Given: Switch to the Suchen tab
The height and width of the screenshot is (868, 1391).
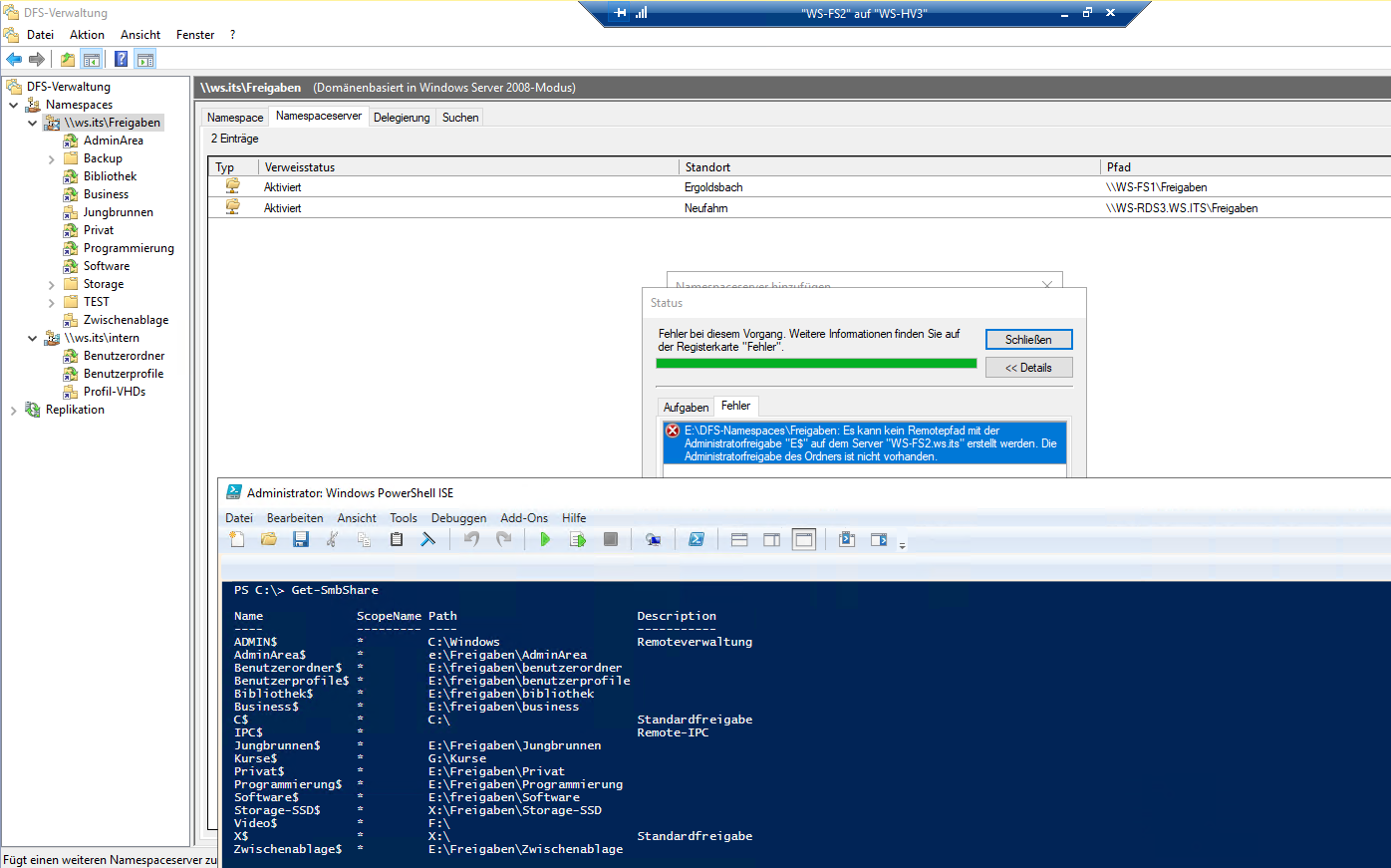Looking at the screenshot, I should [x=460, y=118].
